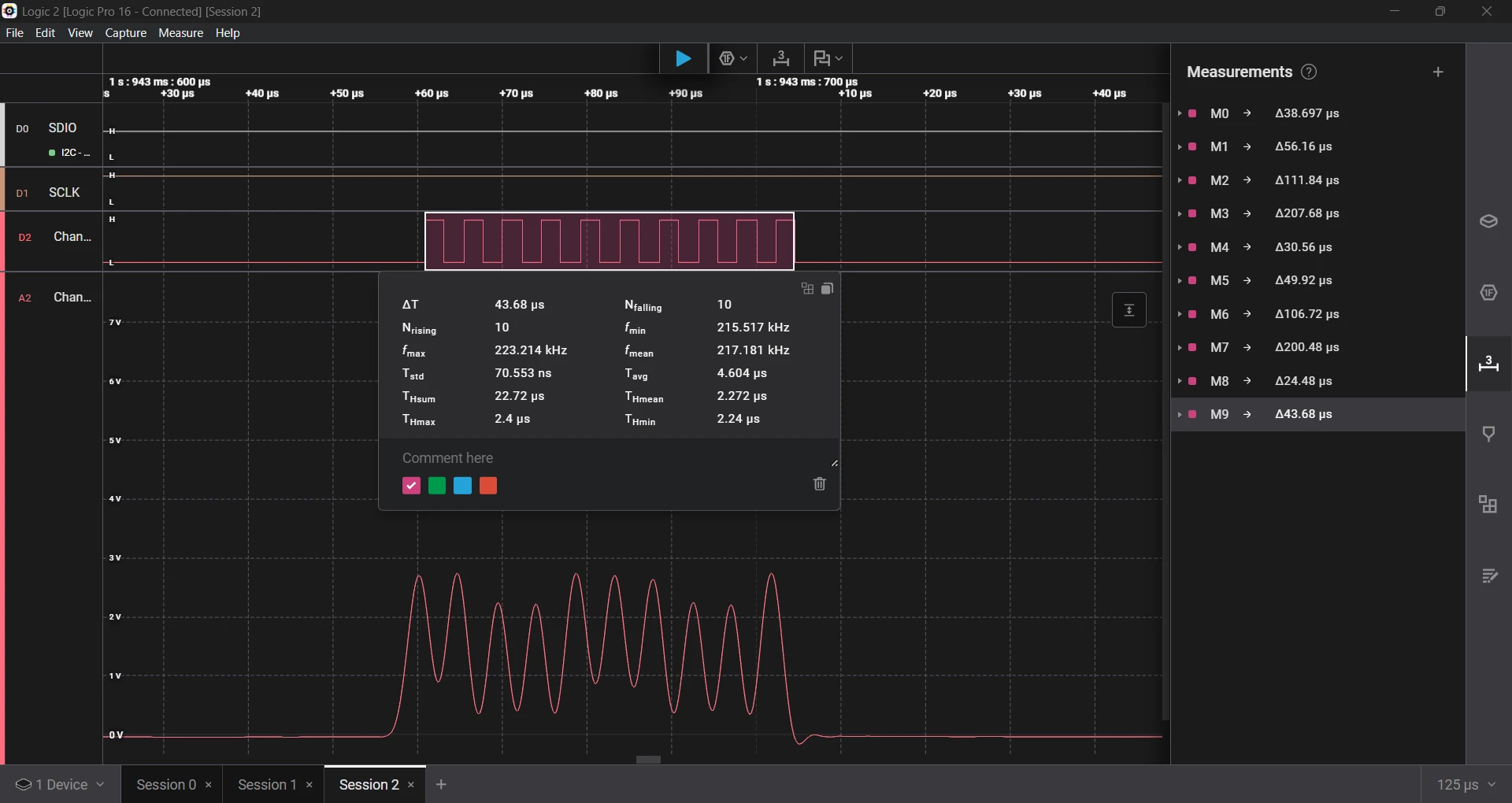Copy measurement values using the copy icon
The height and width of the screenshot is (803, 1512).
tap(828, 289)
